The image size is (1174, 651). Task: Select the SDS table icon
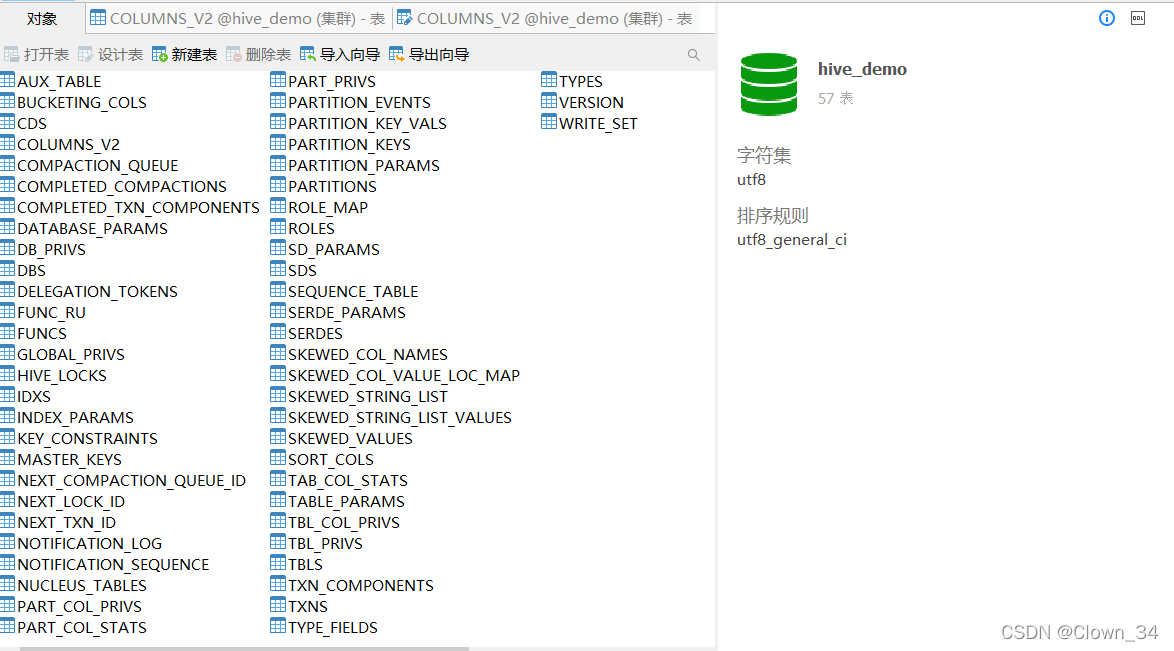(x=278, y=268)
